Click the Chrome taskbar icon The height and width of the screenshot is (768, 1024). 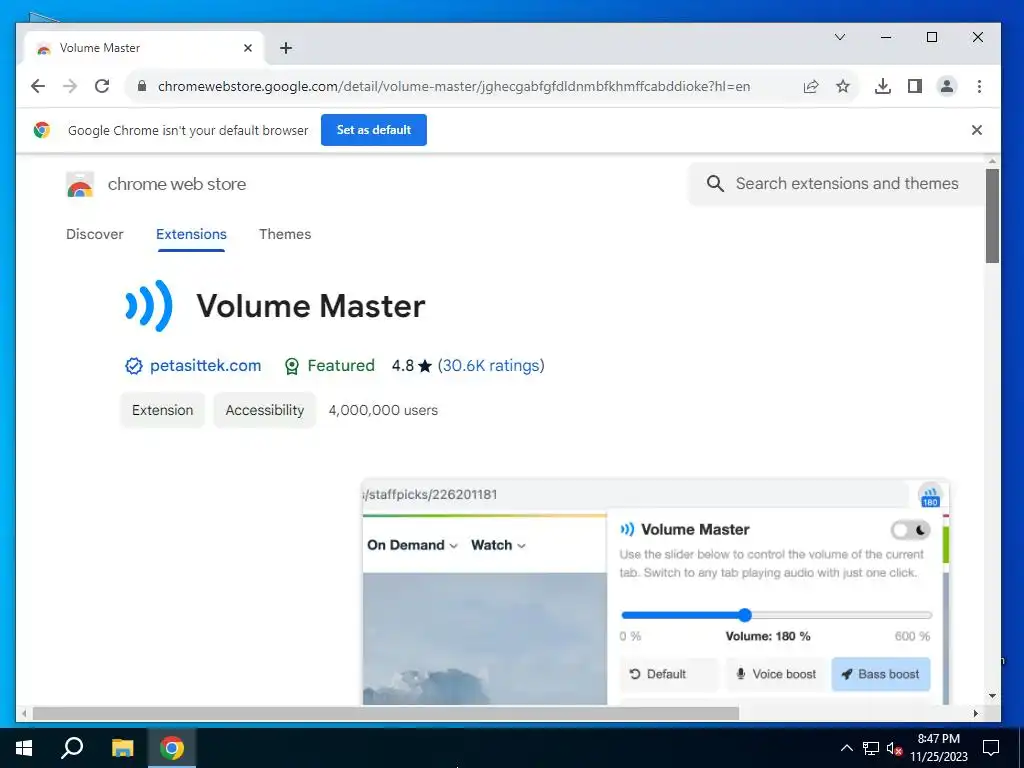point(172,748)
